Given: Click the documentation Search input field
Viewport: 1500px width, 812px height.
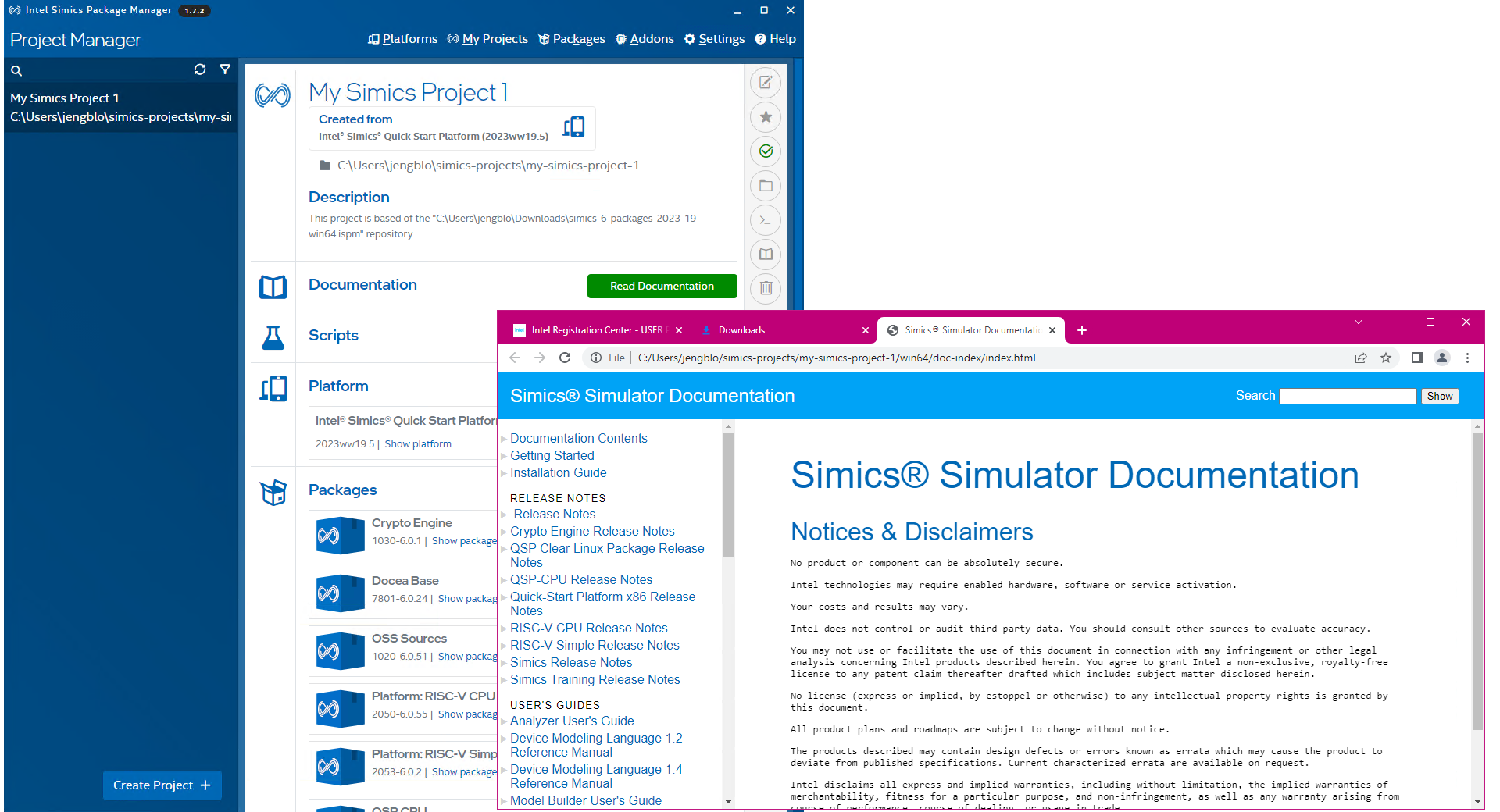Looking at the screenshot, I should click(x=1348, y=396).
